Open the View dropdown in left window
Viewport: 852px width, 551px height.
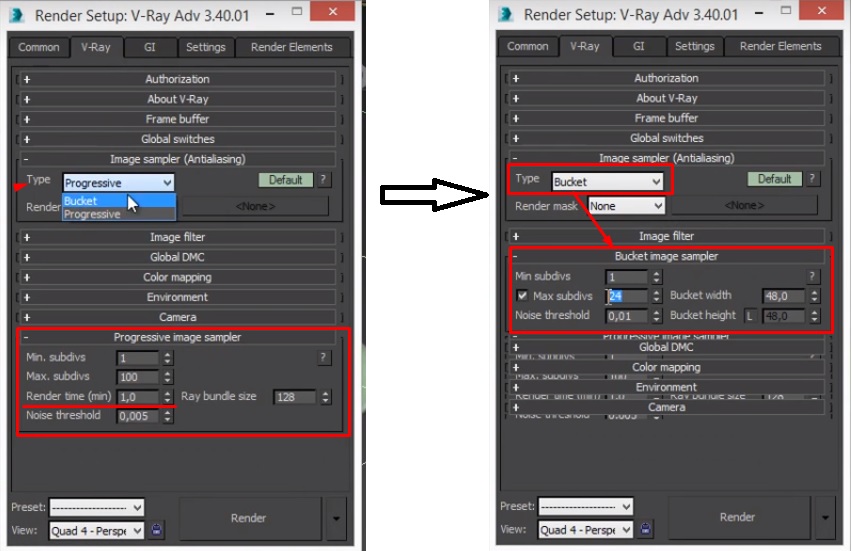point(97,530)
